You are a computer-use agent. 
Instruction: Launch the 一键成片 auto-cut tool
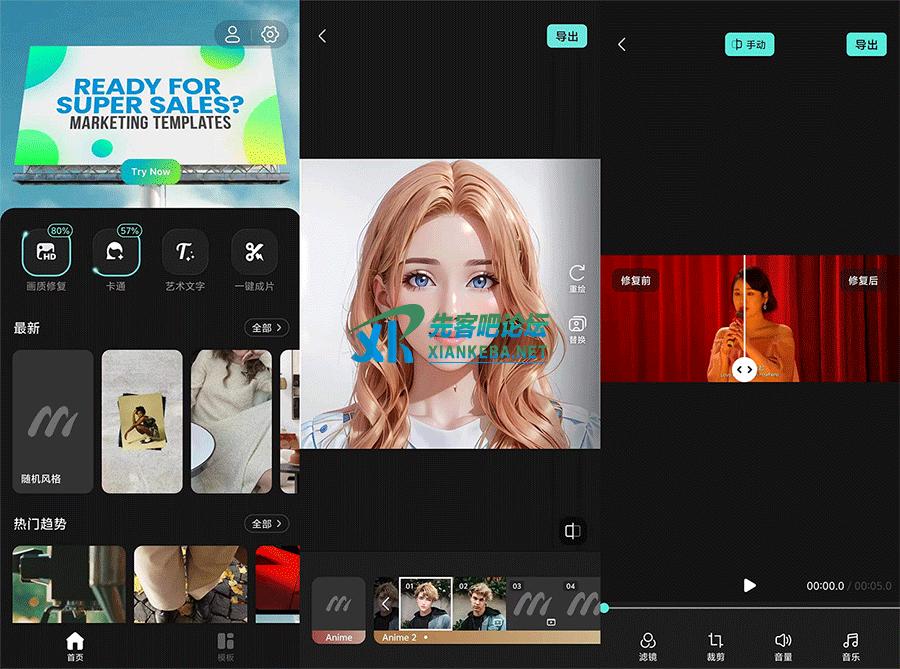coord(254,253)
